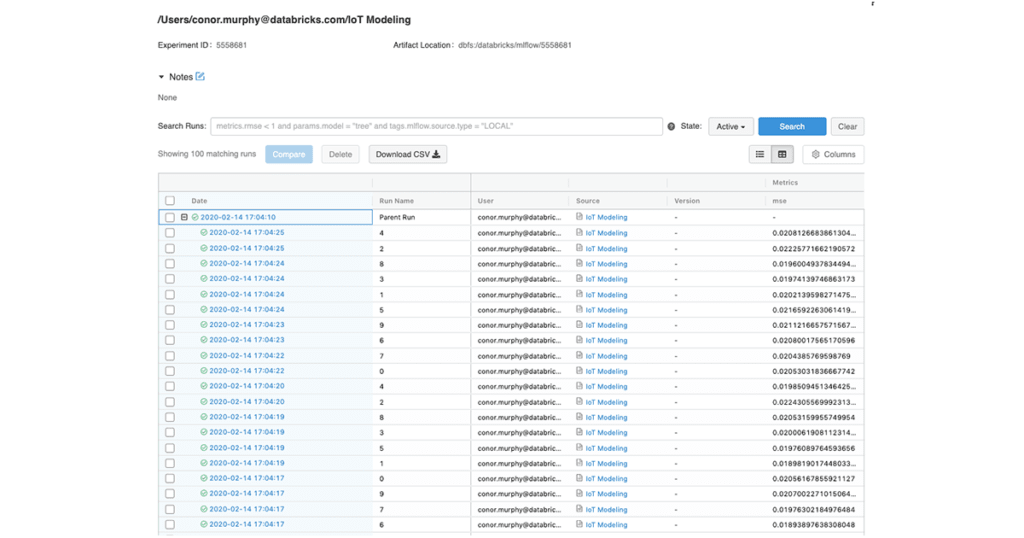The height and width of the screenshot is (538, 1024).
Task: Click the mse metrics column header
Action: pyautogui.click(x=778, y=201)
